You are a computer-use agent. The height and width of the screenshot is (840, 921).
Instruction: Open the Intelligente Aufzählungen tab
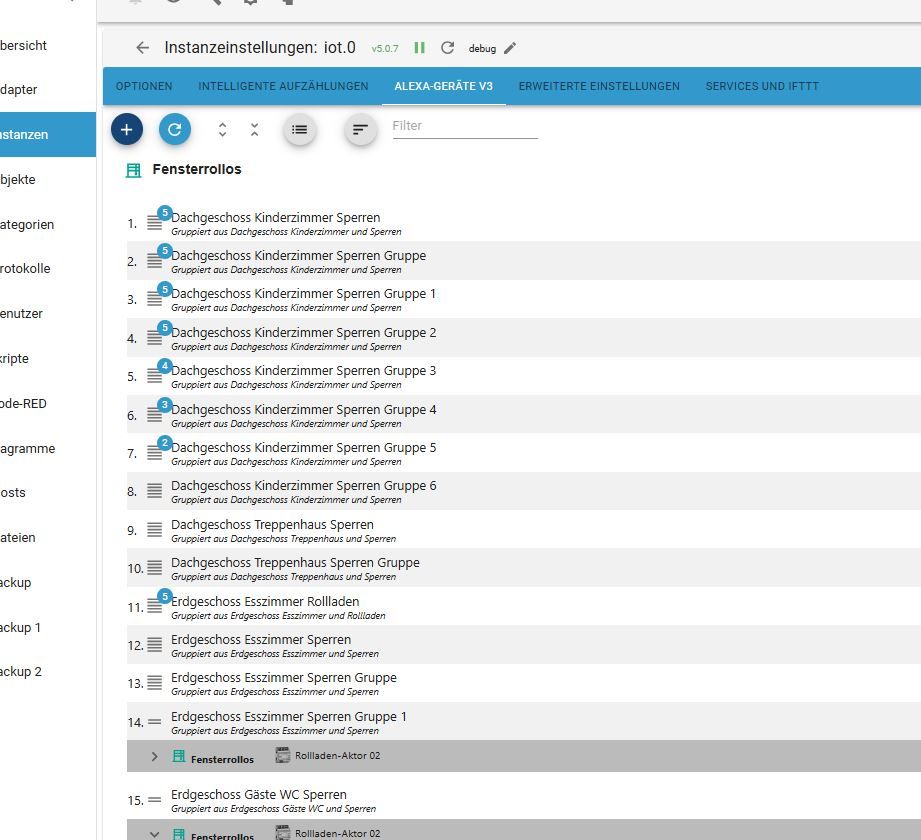click(x=283, y=86)
